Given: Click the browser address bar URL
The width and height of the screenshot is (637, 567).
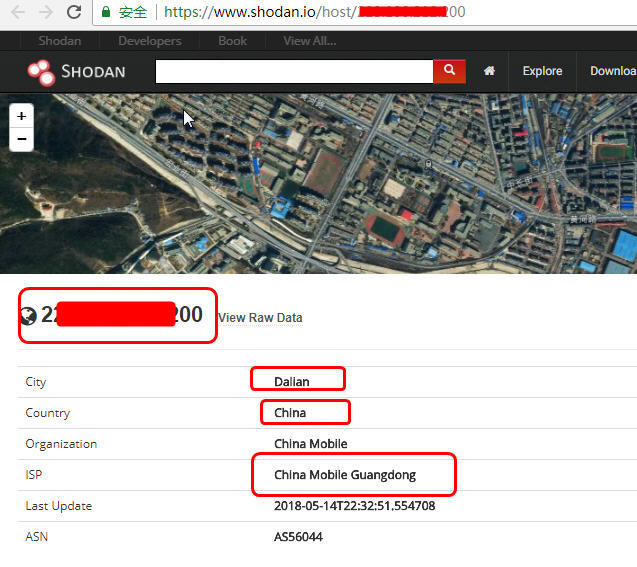Looking at the screenshot, I should pyautogui.click(x=314, y=12).
